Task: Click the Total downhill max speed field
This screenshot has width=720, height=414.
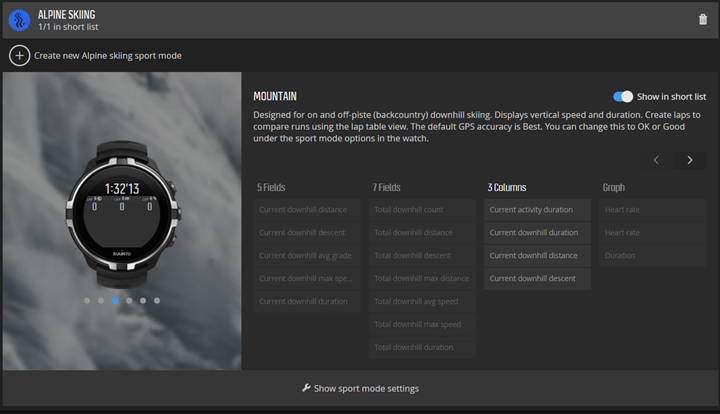Action: point(422,324)
